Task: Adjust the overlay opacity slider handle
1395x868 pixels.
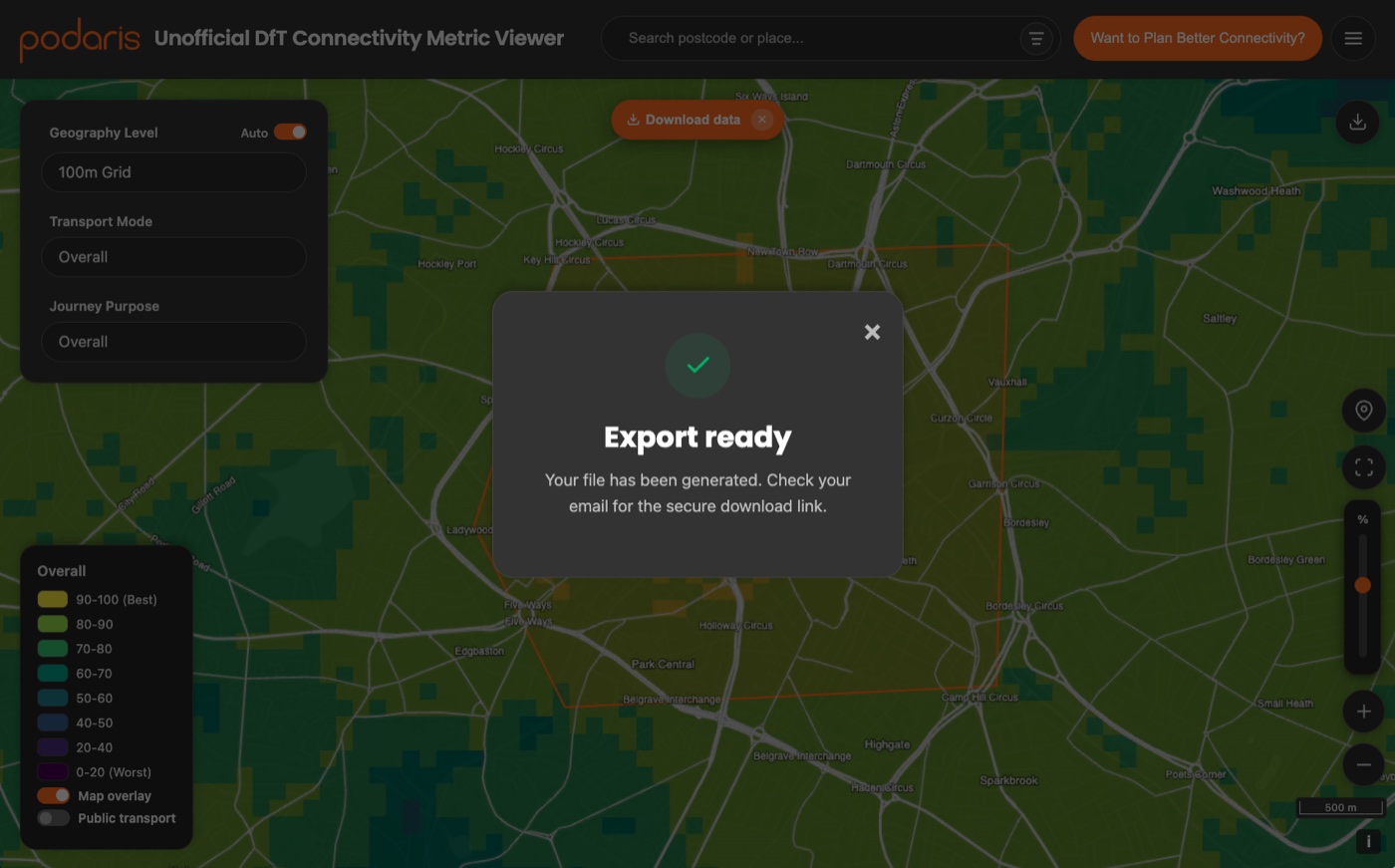Action: pos(1362,585)
